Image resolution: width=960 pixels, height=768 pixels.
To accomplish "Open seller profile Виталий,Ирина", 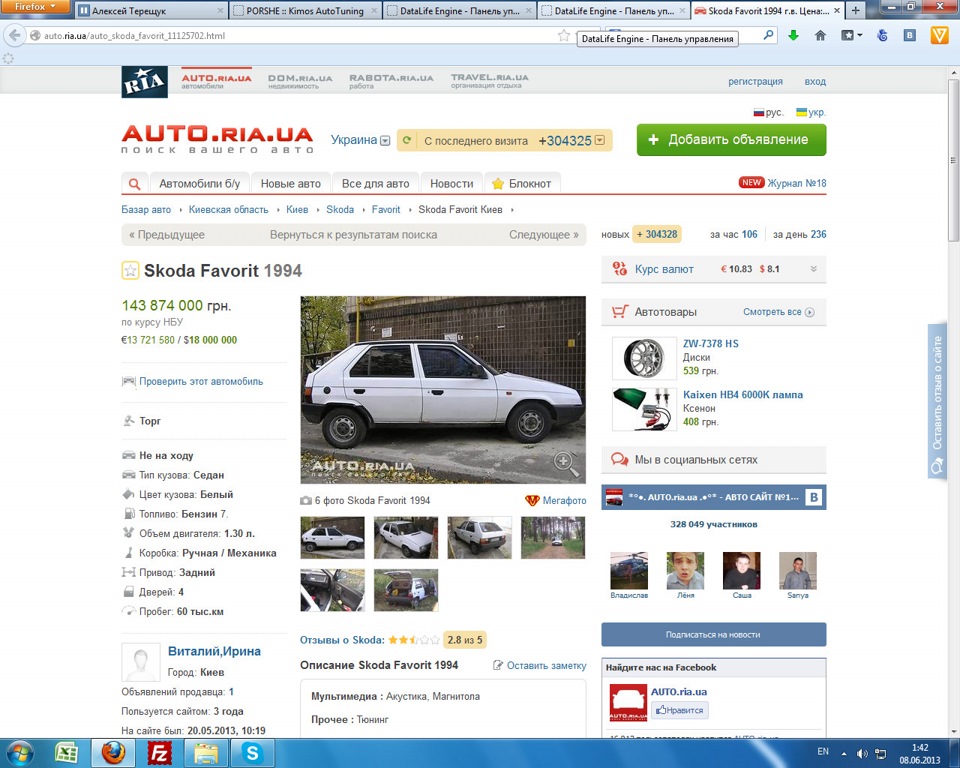I will (x=214, y=651).
